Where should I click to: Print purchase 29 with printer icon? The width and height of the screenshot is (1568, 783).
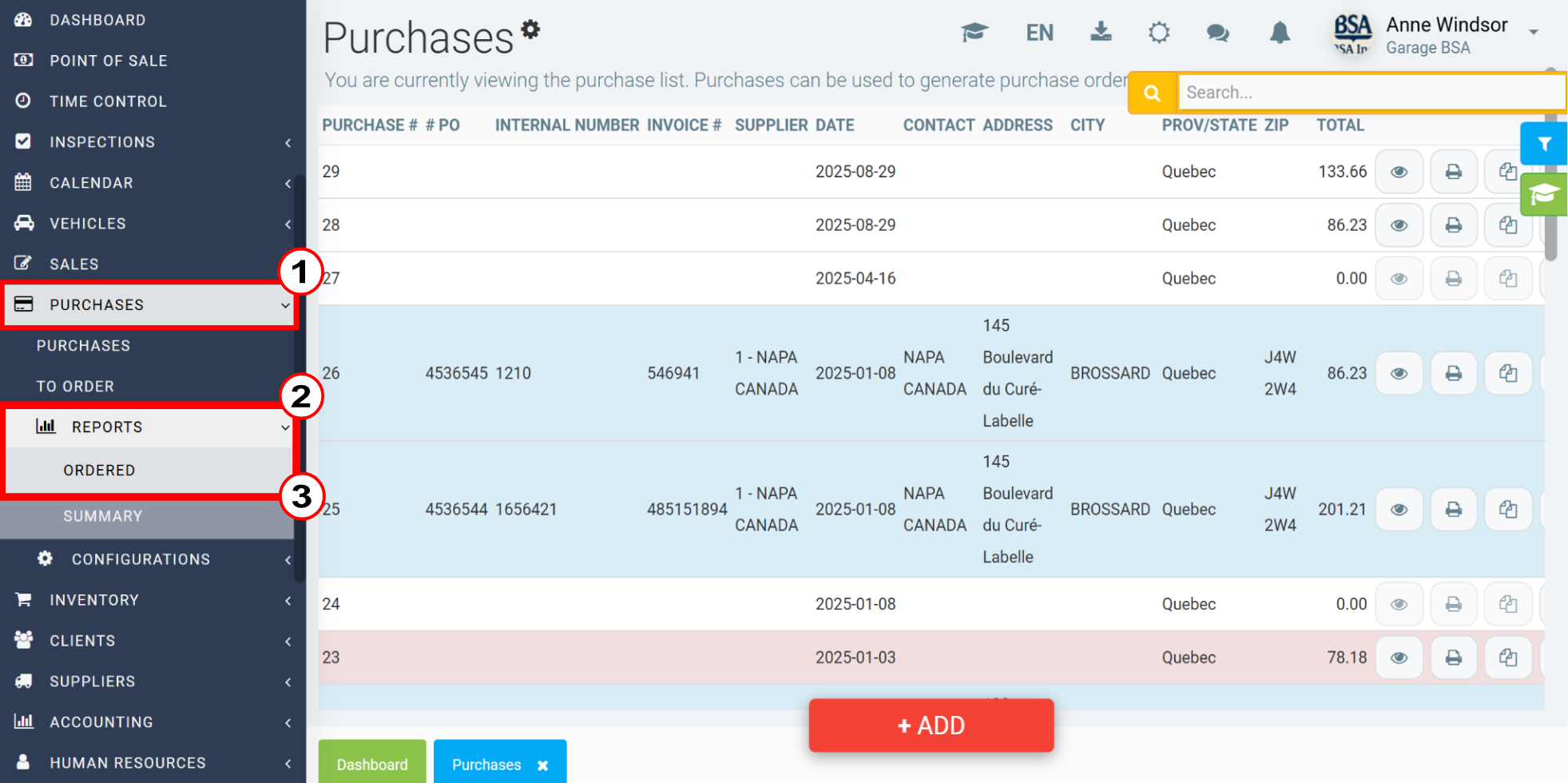point(1453,172)
